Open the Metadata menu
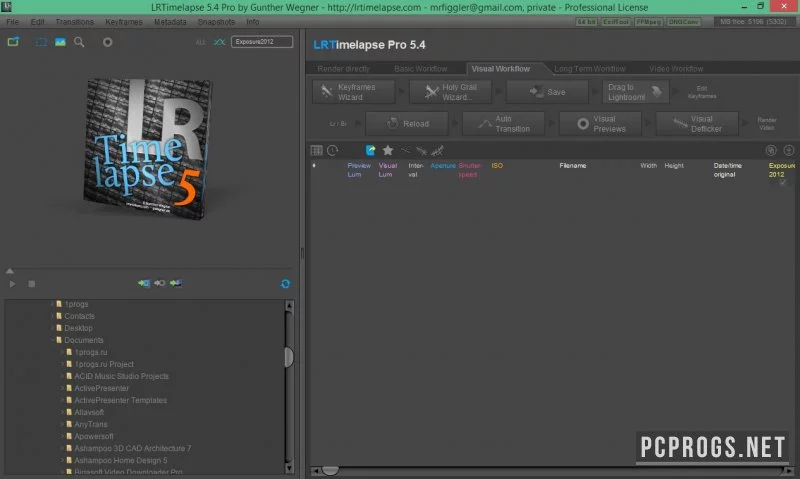The image size is (800, 479). (x=170, y=22)
